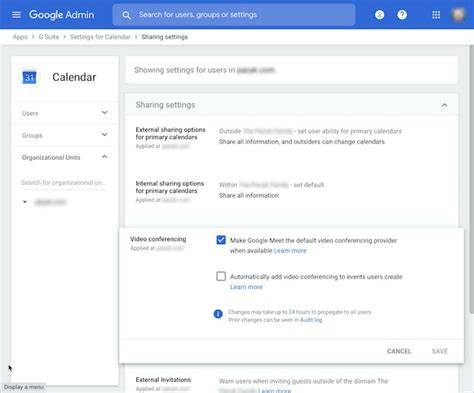Click the blue info icon

[x=218, y=314]
